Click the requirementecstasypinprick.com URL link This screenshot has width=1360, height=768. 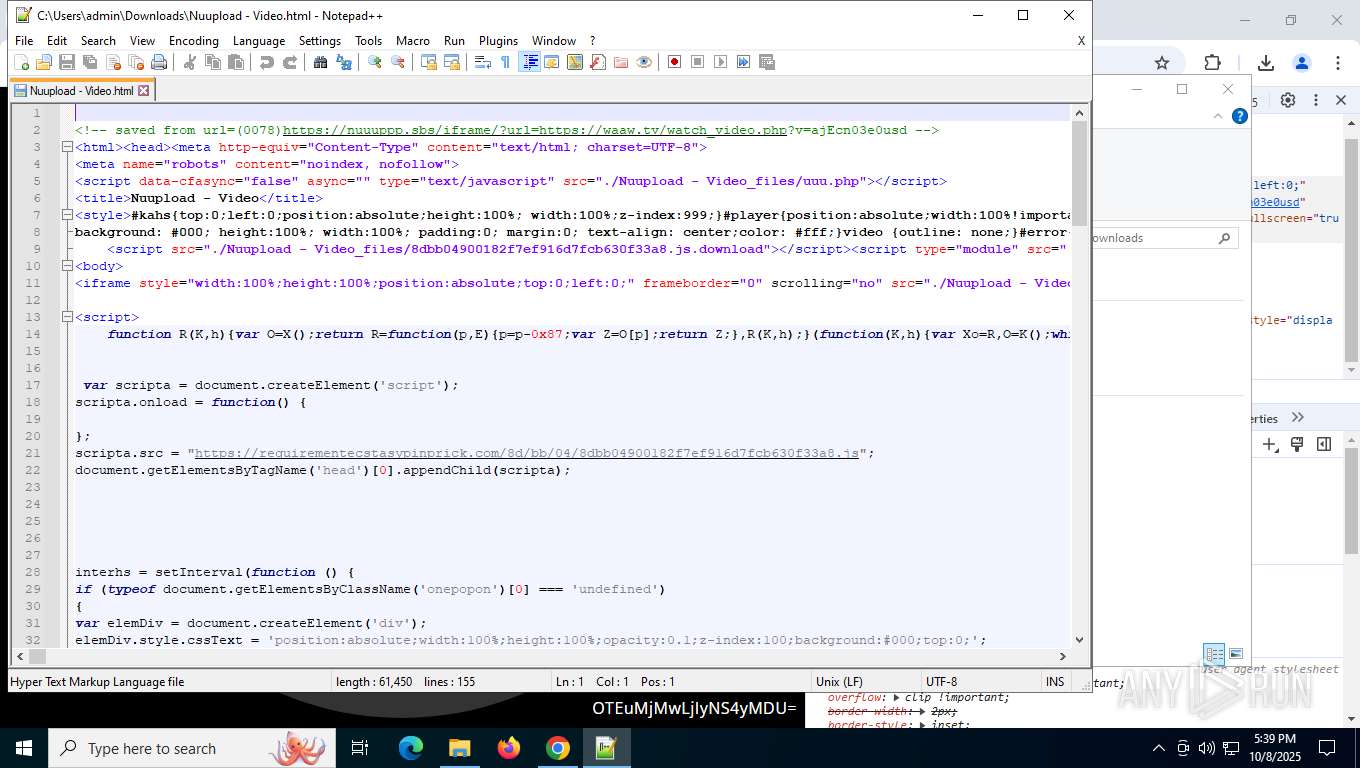(x=527, y=453)
